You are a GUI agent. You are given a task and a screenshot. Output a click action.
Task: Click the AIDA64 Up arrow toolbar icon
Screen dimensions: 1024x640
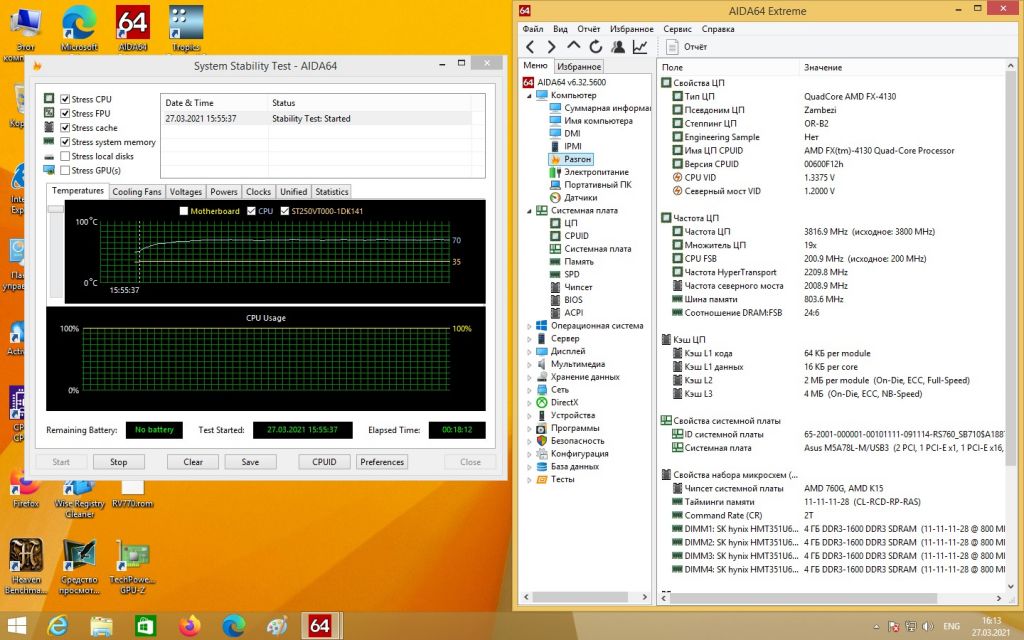tap(573, 46)
